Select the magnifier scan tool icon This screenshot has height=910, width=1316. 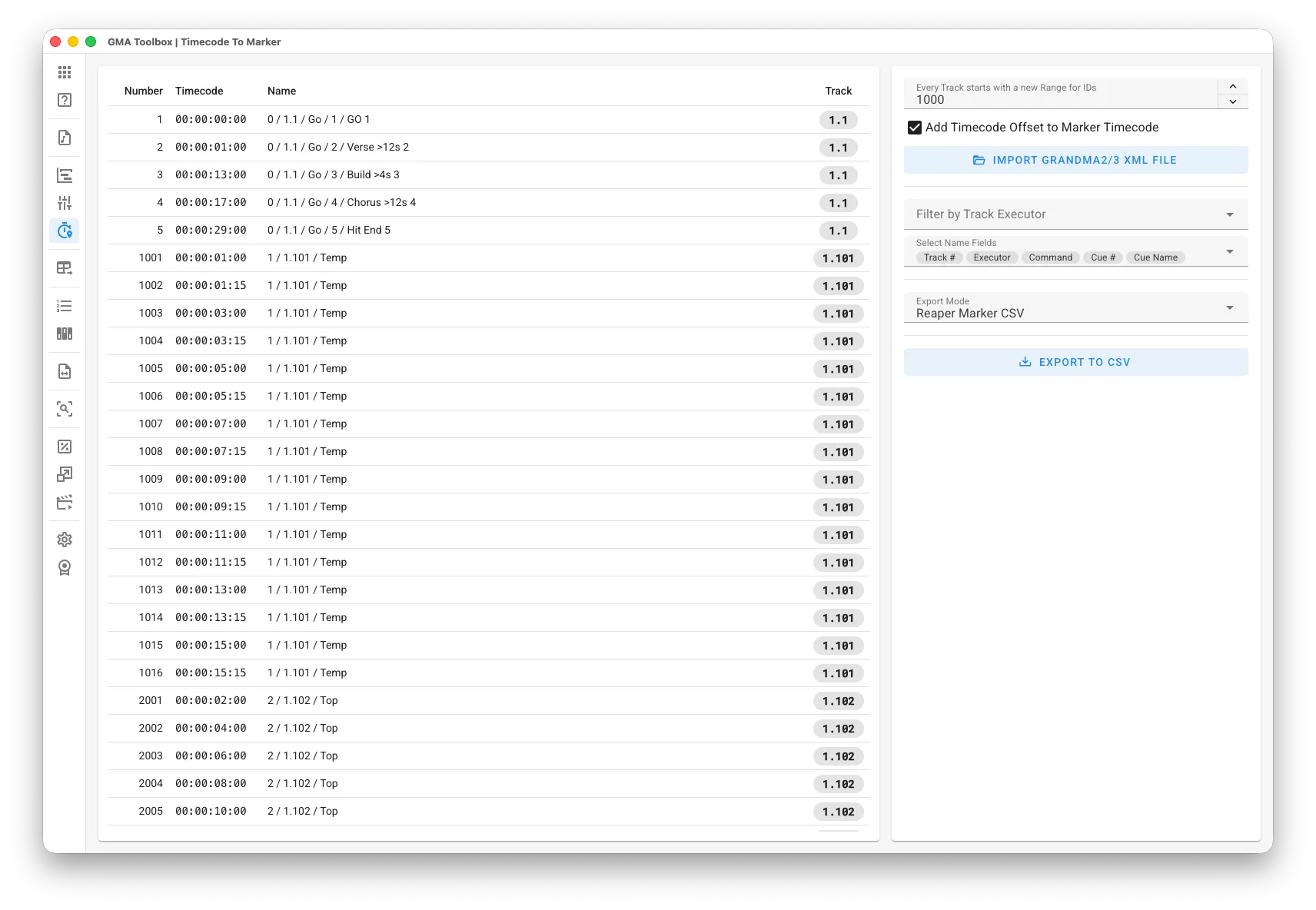tap(65, 409)
